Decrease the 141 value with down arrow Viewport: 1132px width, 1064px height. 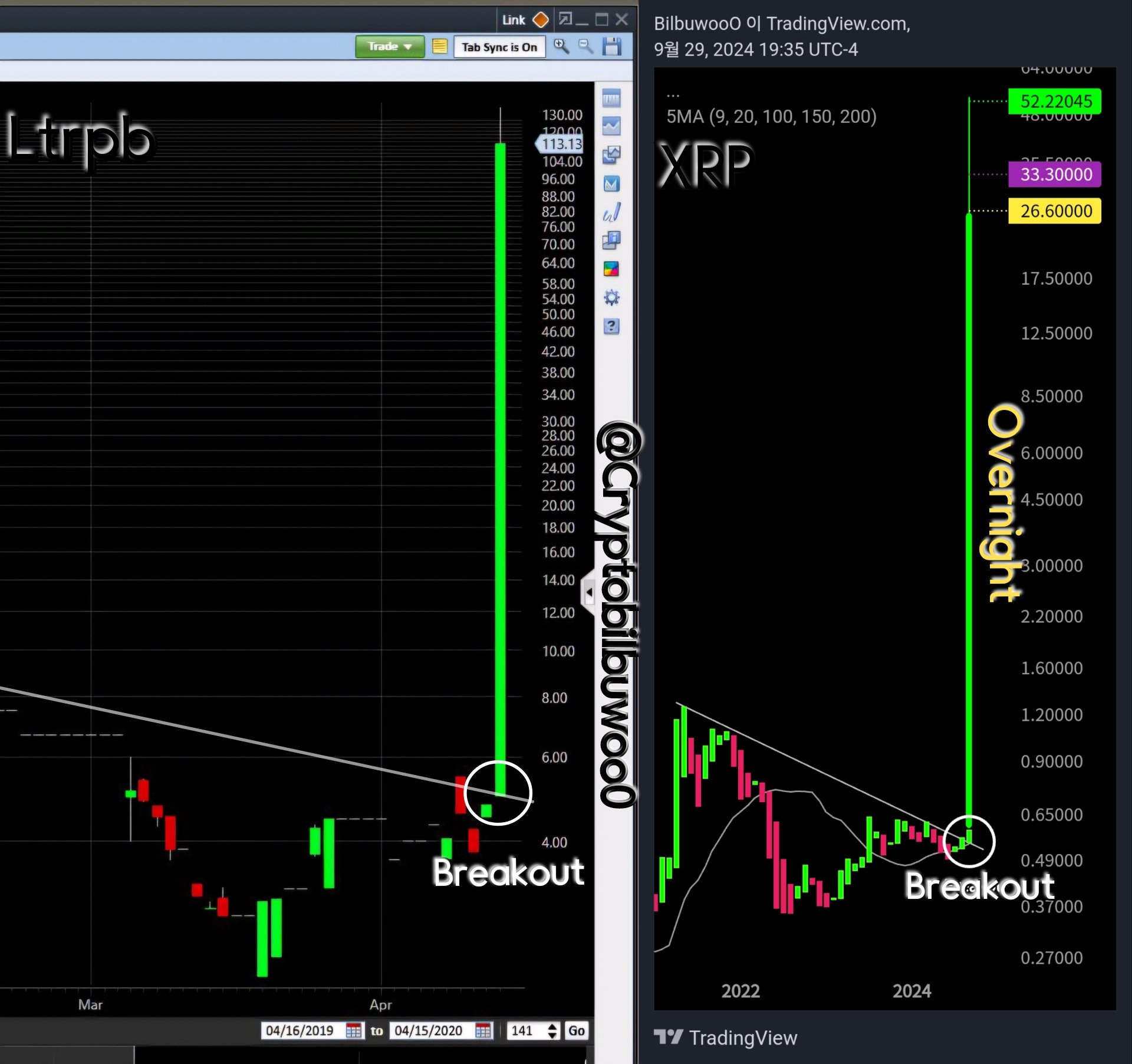point(552,1035)
